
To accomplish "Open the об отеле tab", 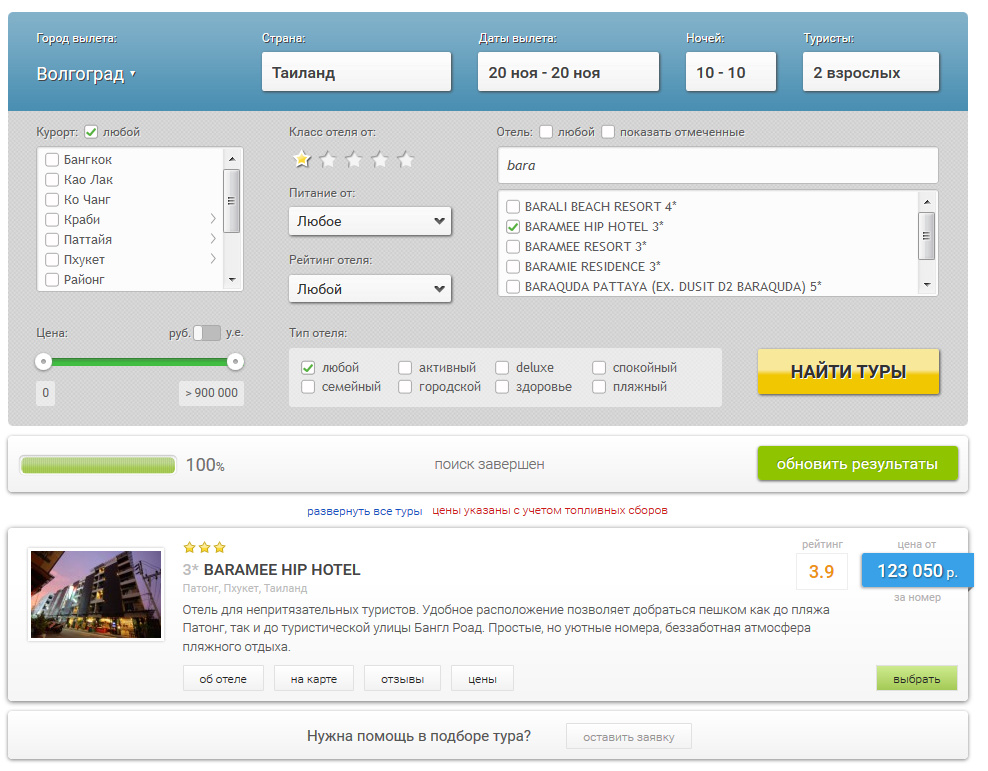I will [223, 679].
